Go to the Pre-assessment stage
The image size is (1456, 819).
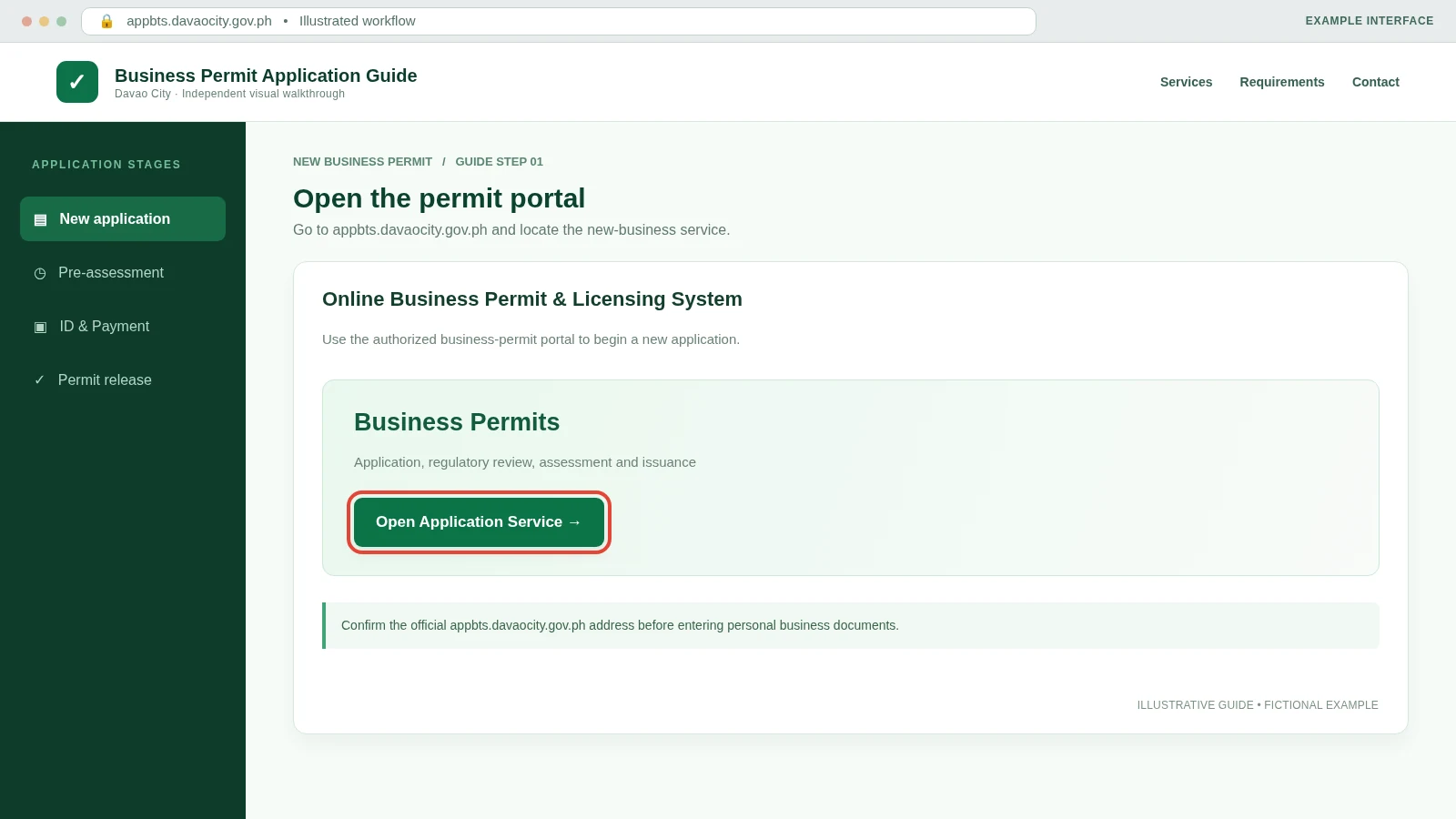point(123,273)
